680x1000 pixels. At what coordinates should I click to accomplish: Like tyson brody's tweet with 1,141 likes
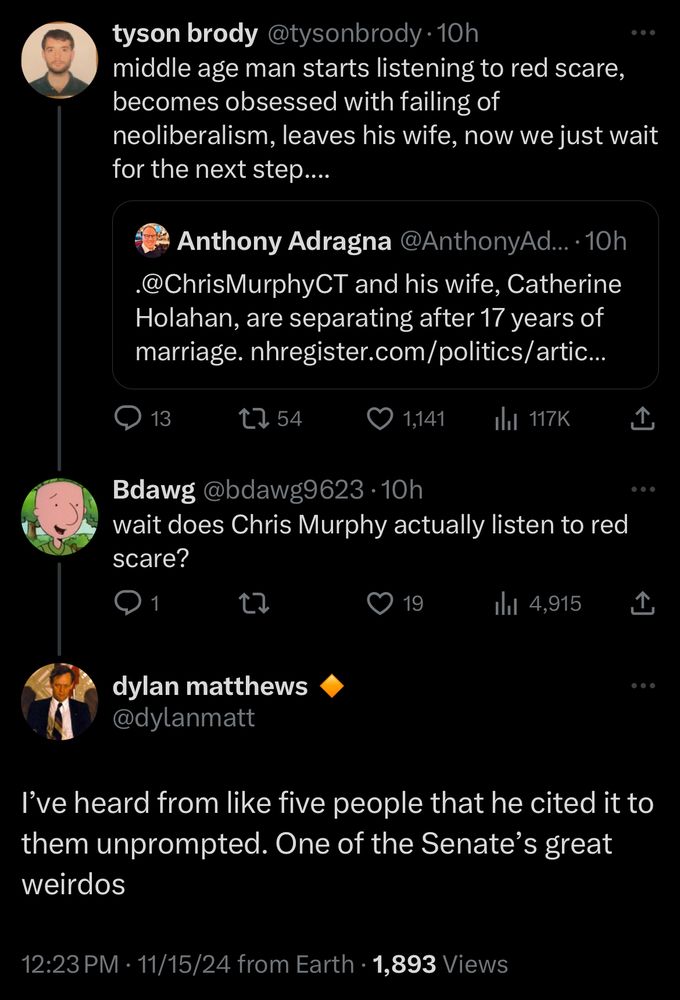(380, 418)
